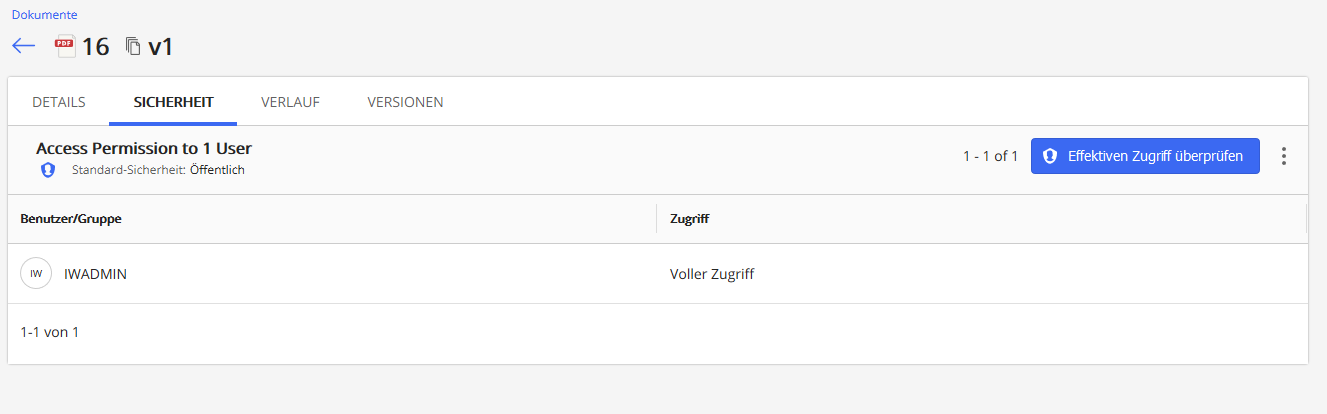Click the Öffentlich default security value
The height and width of the screenshot is (414, 1327).
pyautogui.click(x=217, y=170)
